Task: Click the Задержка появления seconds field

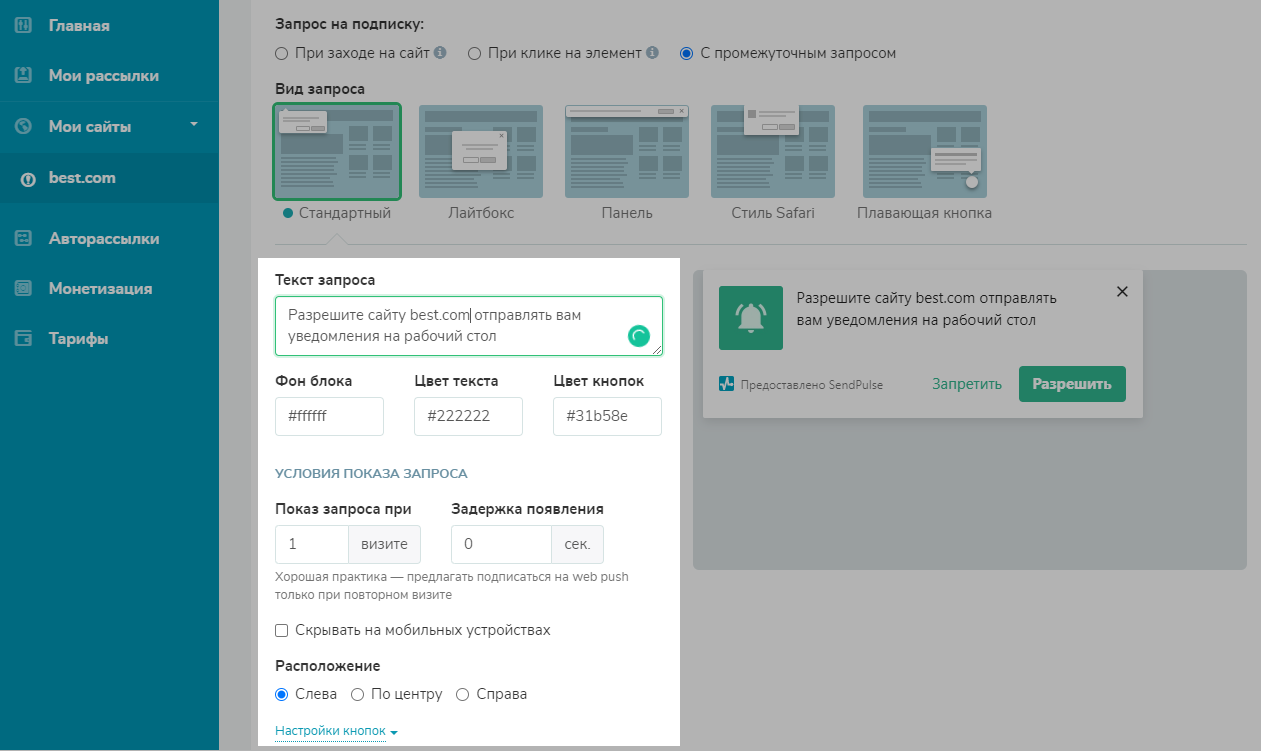Action: coord(501,545)
